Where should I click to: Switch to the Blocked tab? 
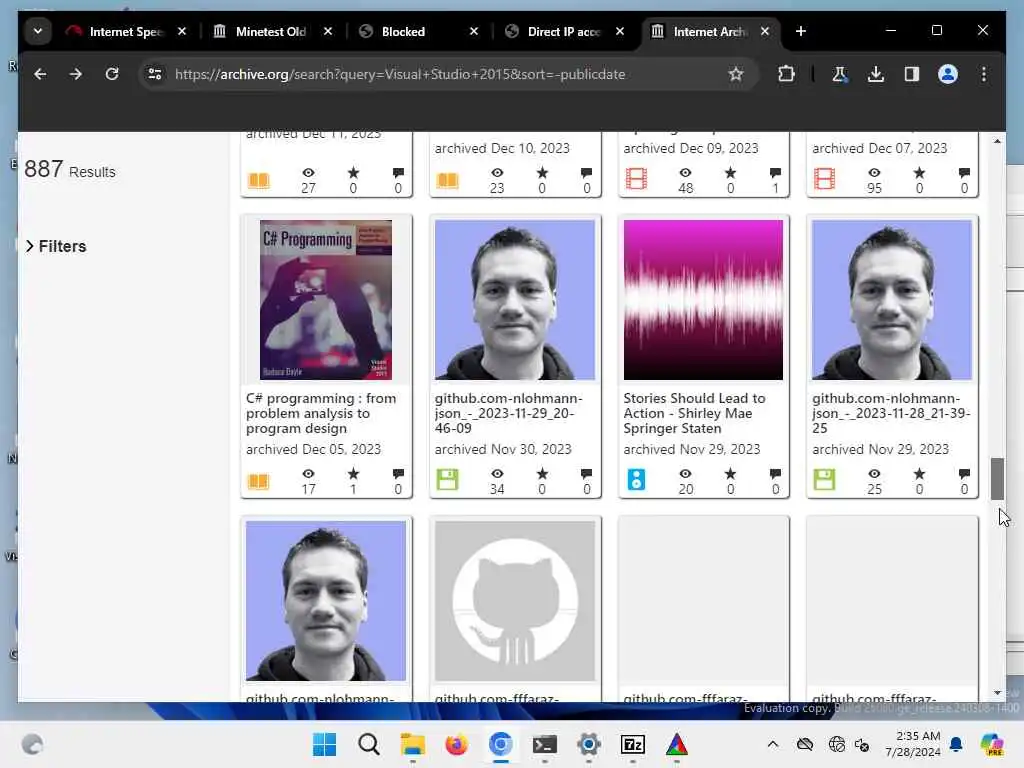coord(404,31)
